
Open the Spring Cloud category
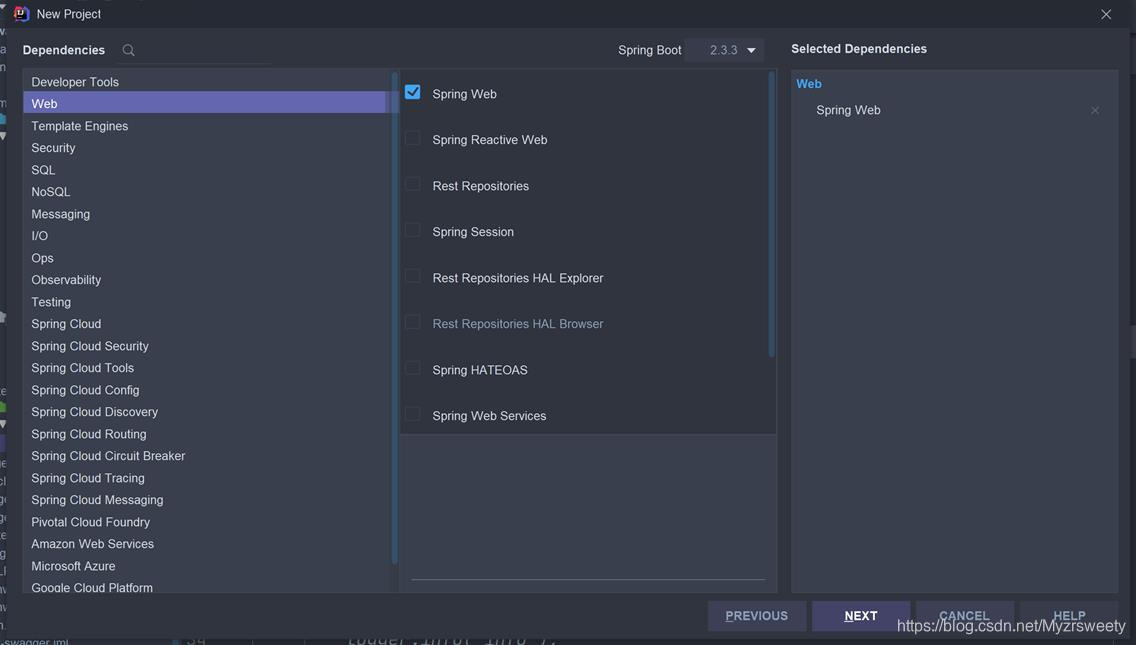click(x=206, y=324)
